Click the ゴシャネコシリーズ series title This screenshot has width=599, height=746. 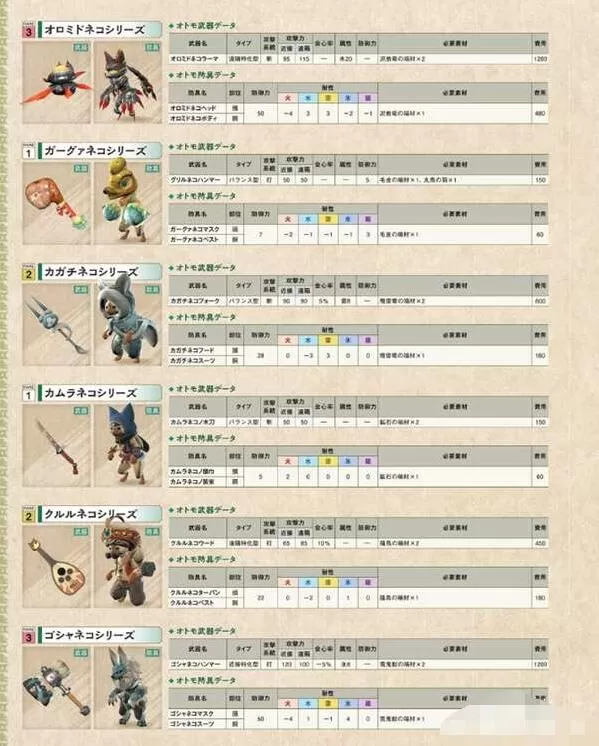(89, 635)
